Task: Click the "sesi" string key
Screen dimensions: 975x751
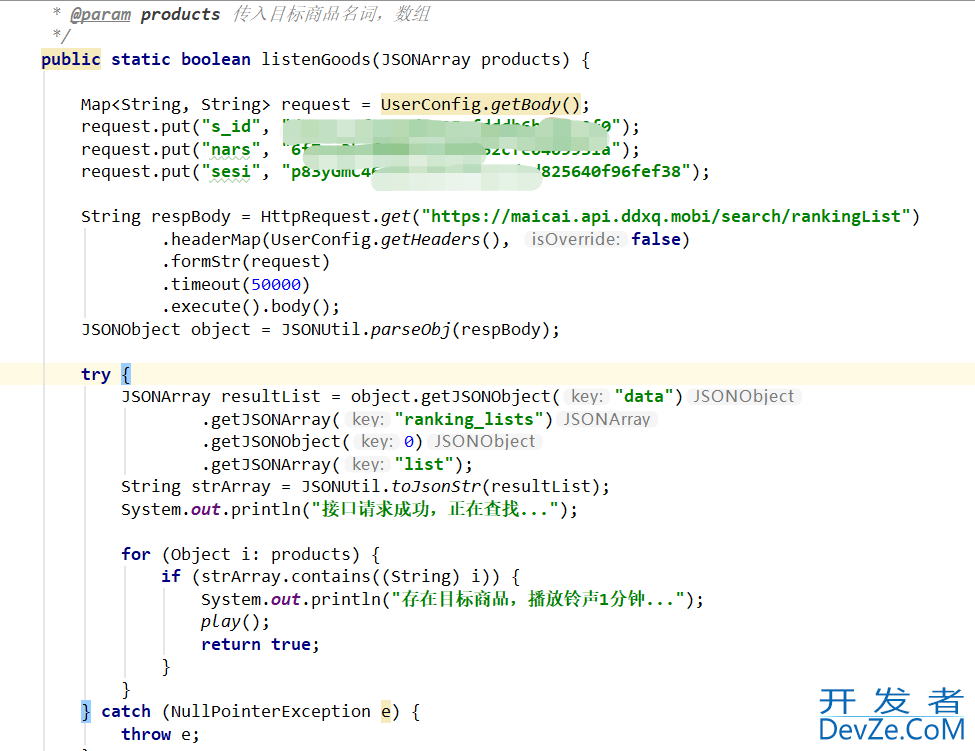Action: coord(231,172)
